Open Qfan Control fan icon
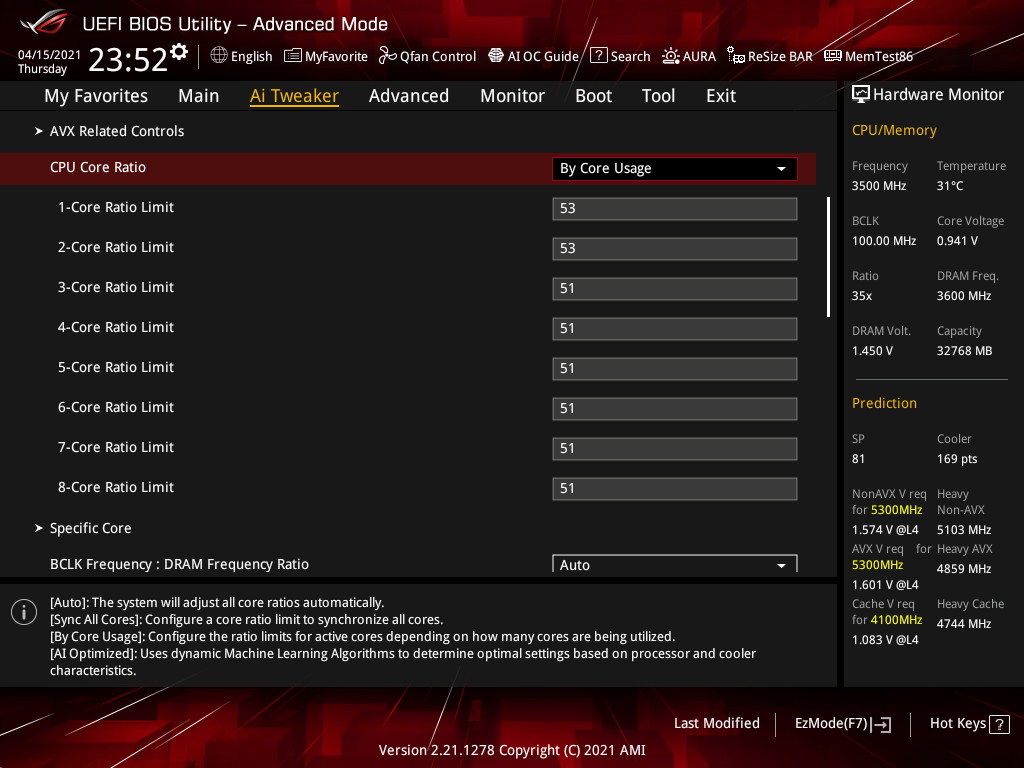The width and height of the screenshot is (1024, 768). [x=387, y=56]
